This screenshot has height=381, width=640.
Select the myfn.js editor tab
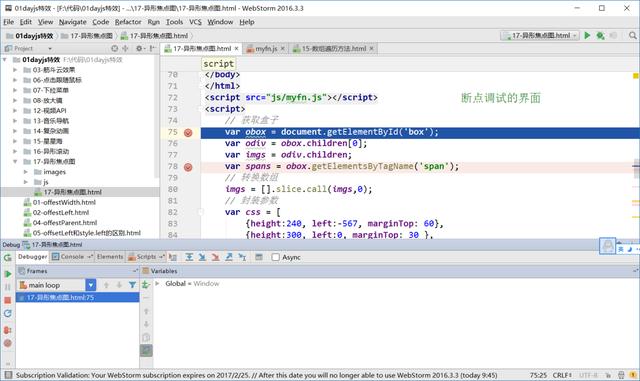click(266, 49)
